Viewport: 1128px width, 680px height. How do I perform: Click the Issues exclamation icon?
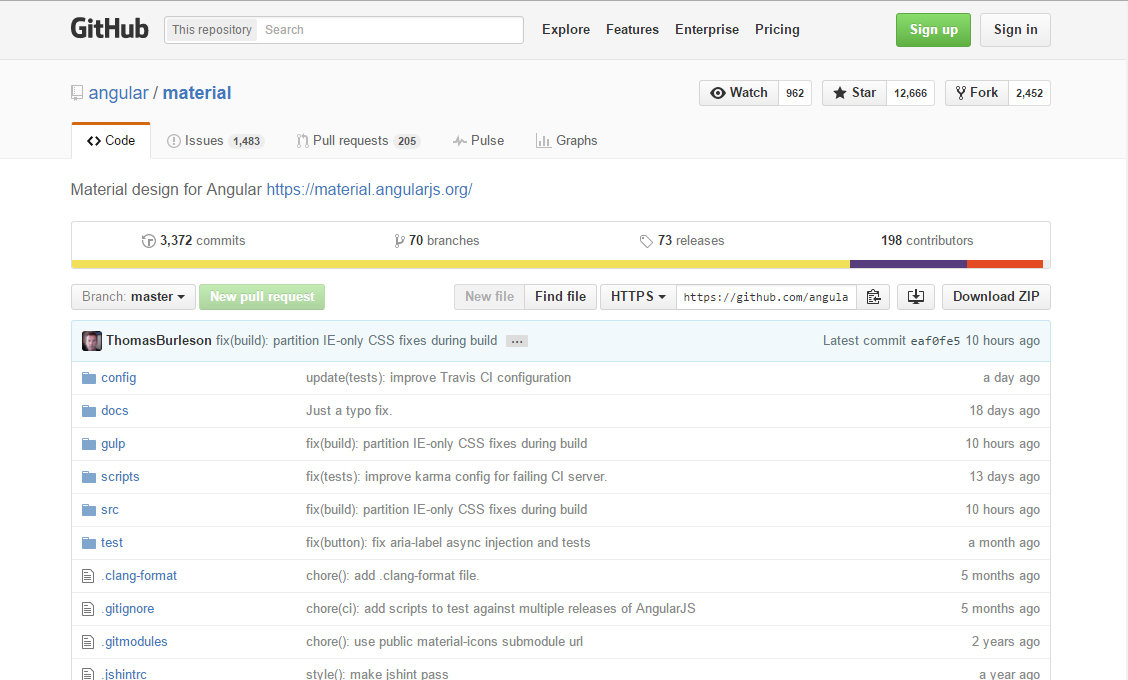click(x=173, y=141)
